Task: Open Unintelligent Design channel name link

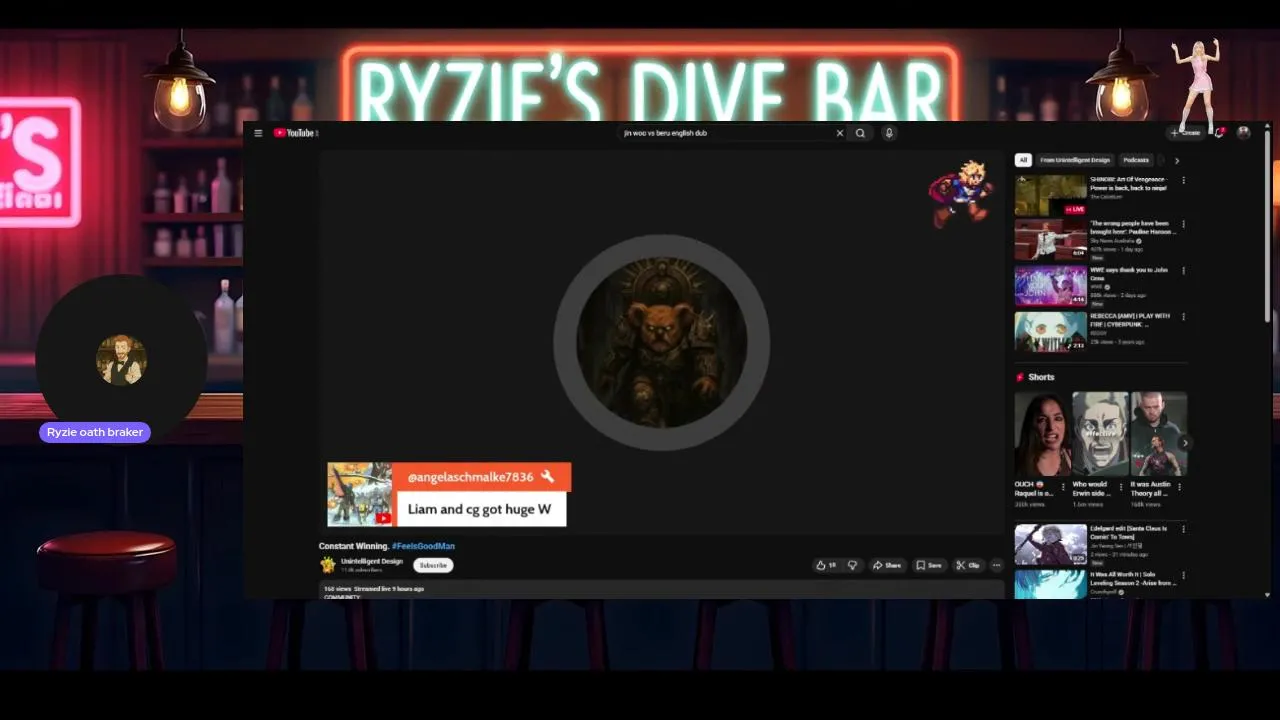Action: tap(372, 561)
